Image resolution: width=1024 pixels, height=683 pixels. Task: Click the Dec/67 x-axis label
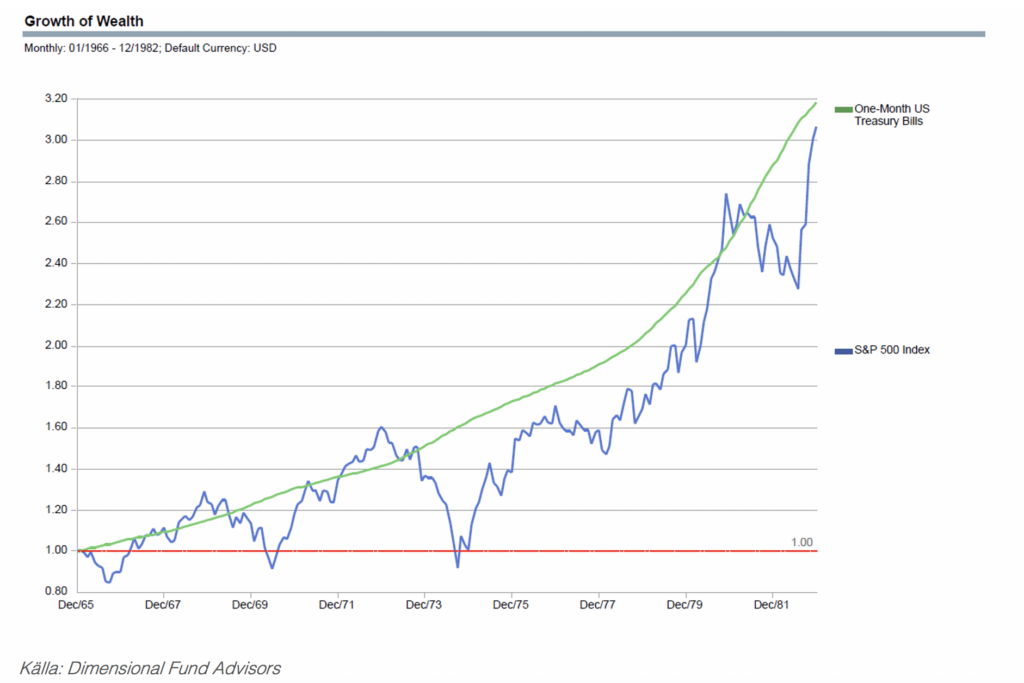pos(163,605)
